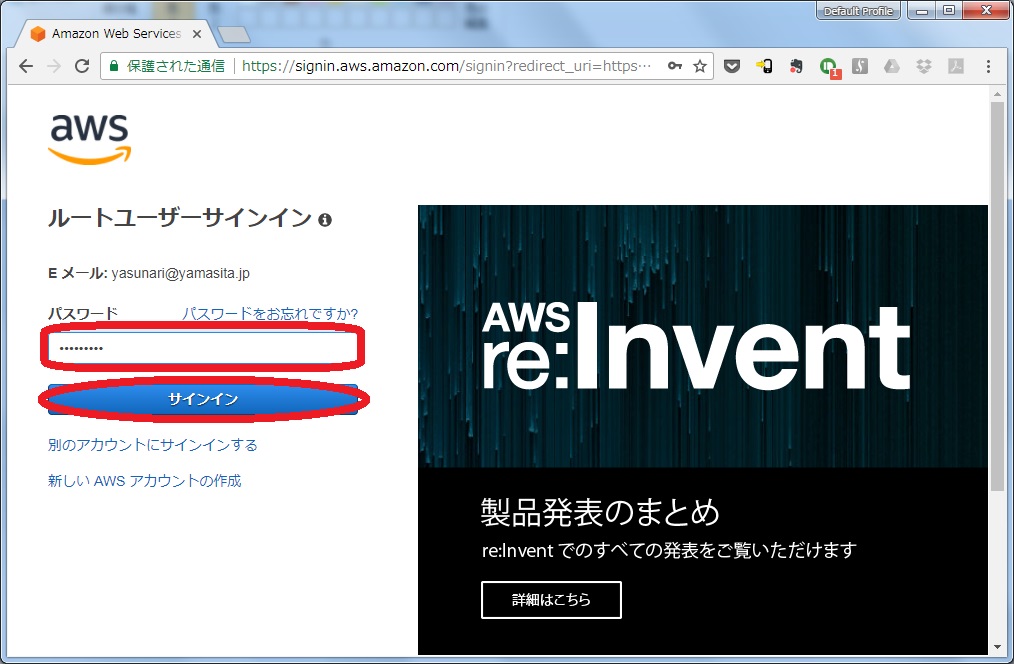Viewport: 1014px width, 664px height.
Task: Click the re:Invent でのすべての発表をご覧いただけます text
Action: pos(669,550)
